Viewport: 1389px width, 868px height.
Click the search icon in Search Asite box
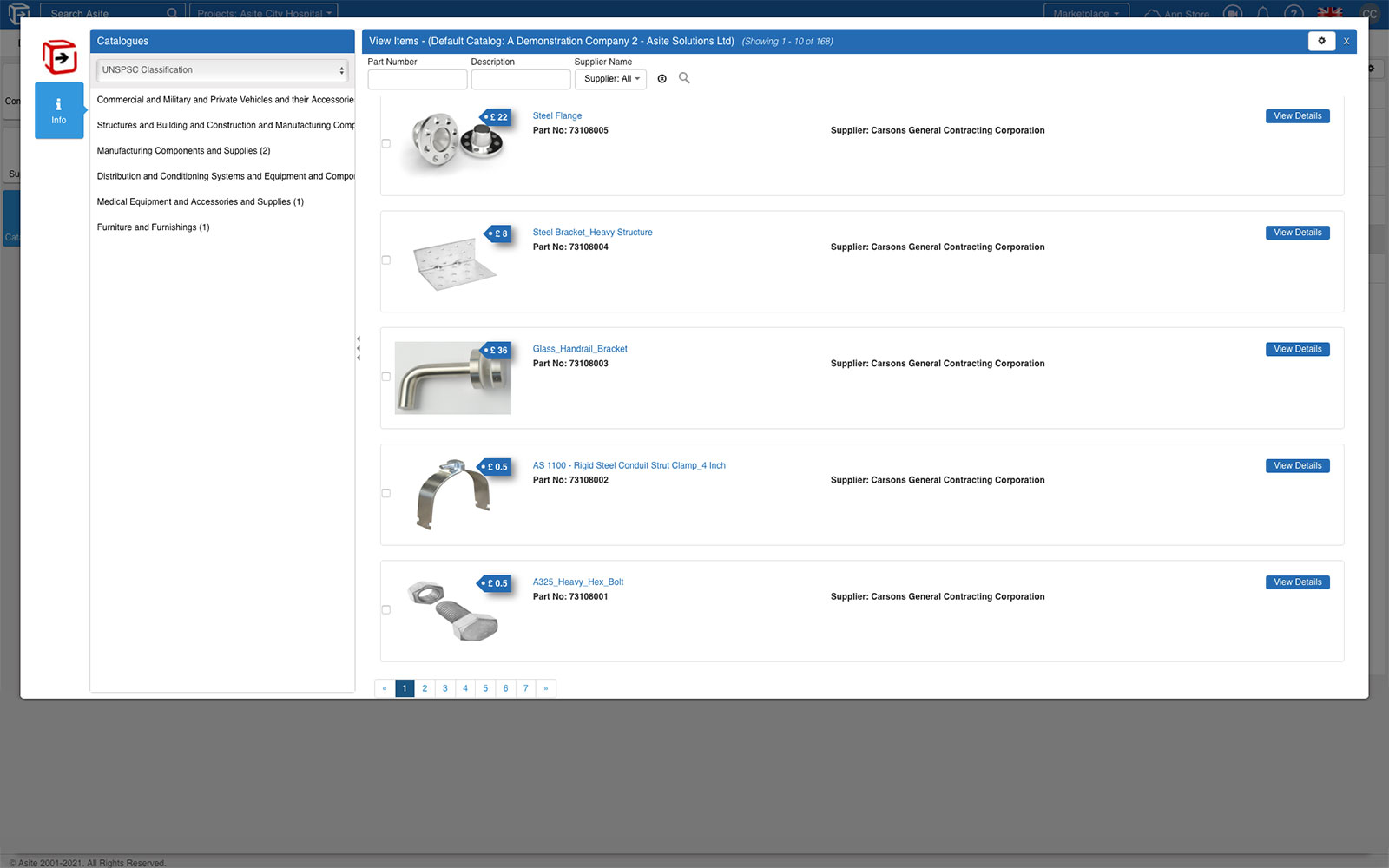172,13
